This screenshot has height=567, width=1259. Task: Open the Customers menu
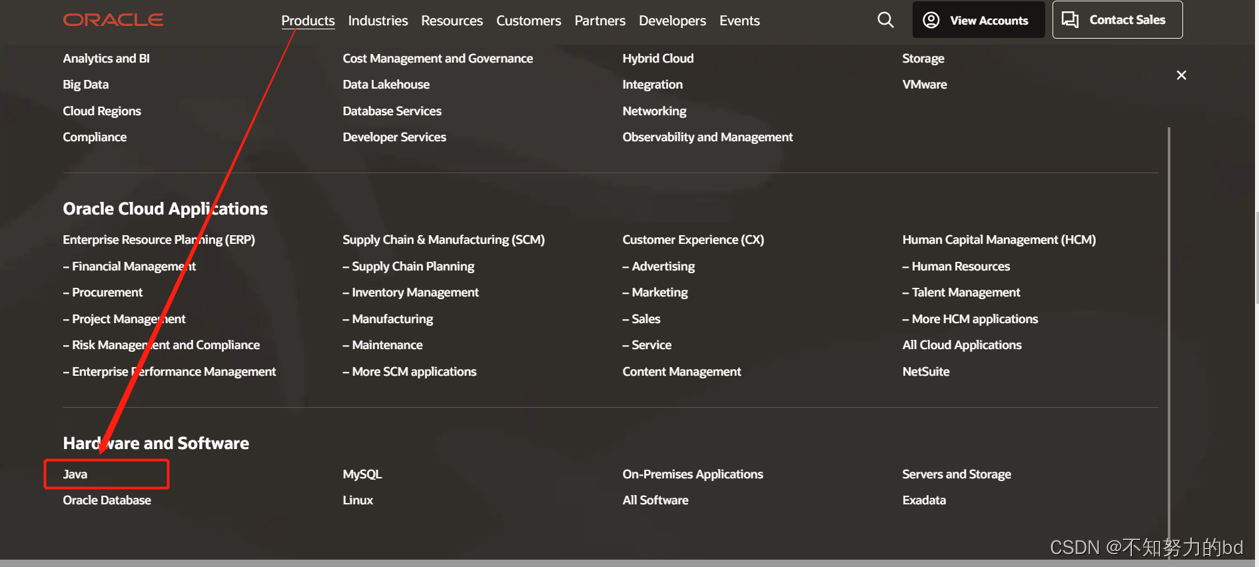[529, 20]
